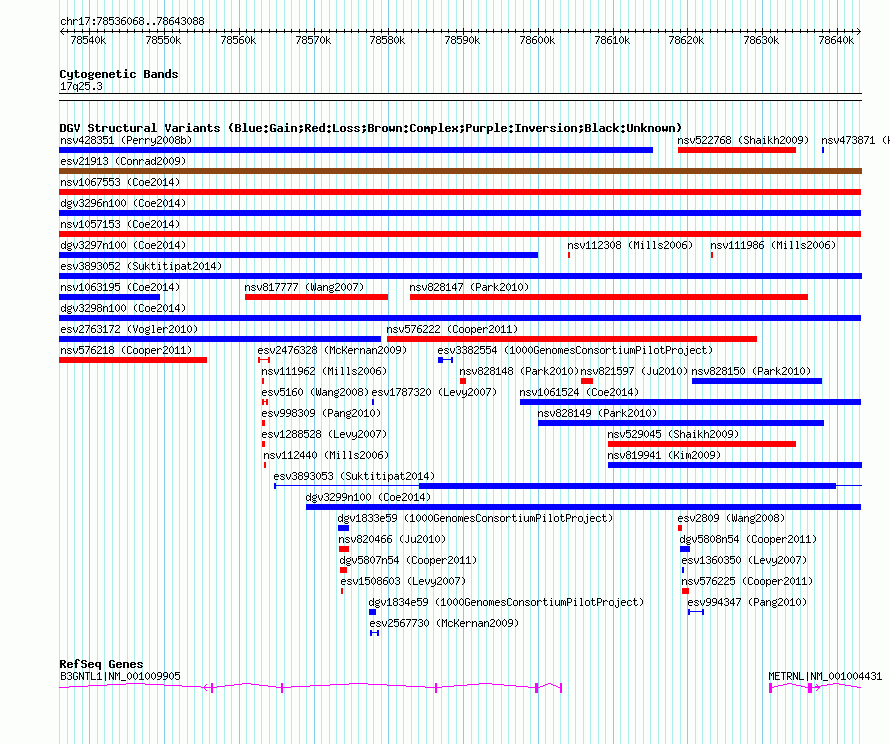This screenshot has height=744, width=890.
Task: Open nsv112308 (Mills2006) variant
Action: tap(630, 245)
